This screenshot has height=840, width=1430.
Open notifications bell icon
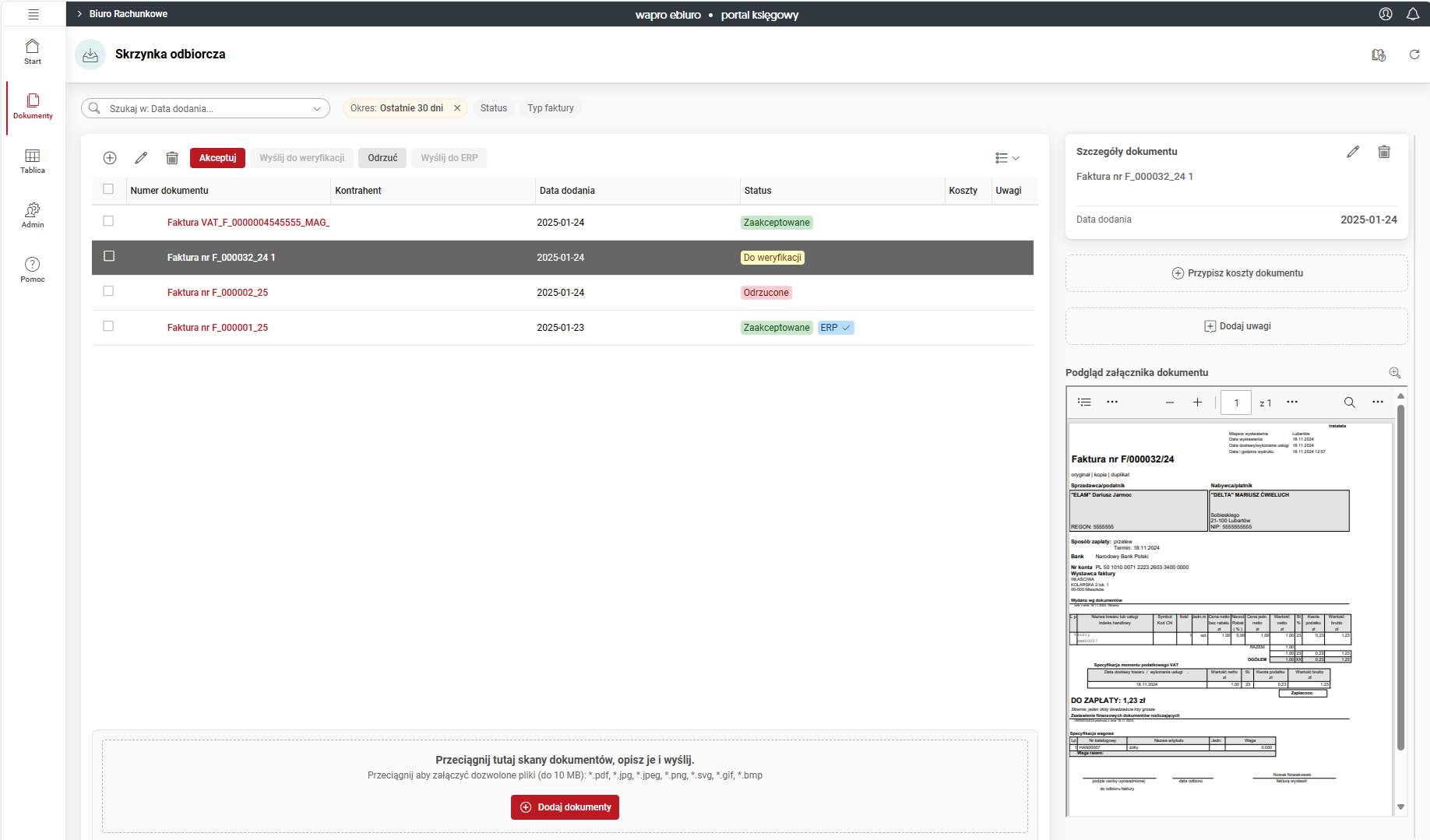click(1413, 14)
